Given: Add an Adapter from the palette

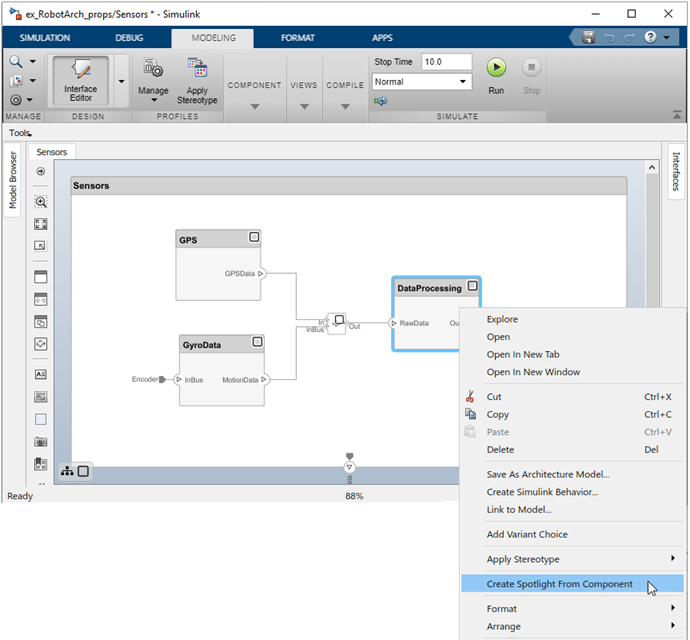Looking at the screenshot, I should [x=40, y=344].
